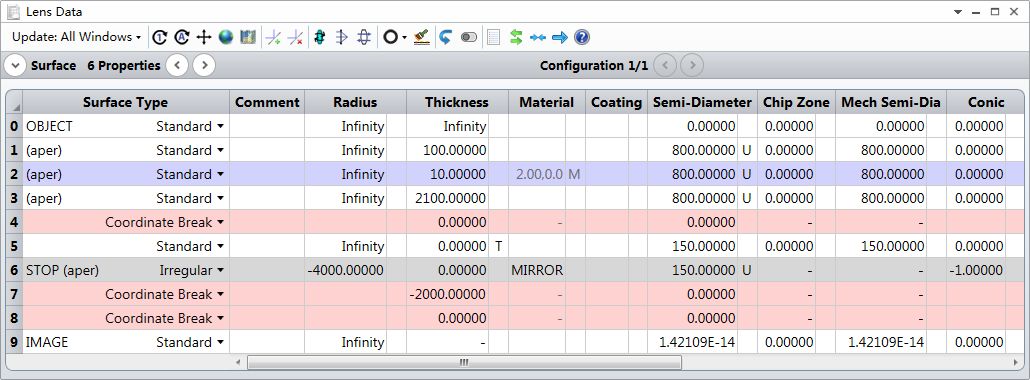The width and height of the screenshot is (1030, 380).
Task: Click the blue right arrow icon
Action: pos(560,37)
